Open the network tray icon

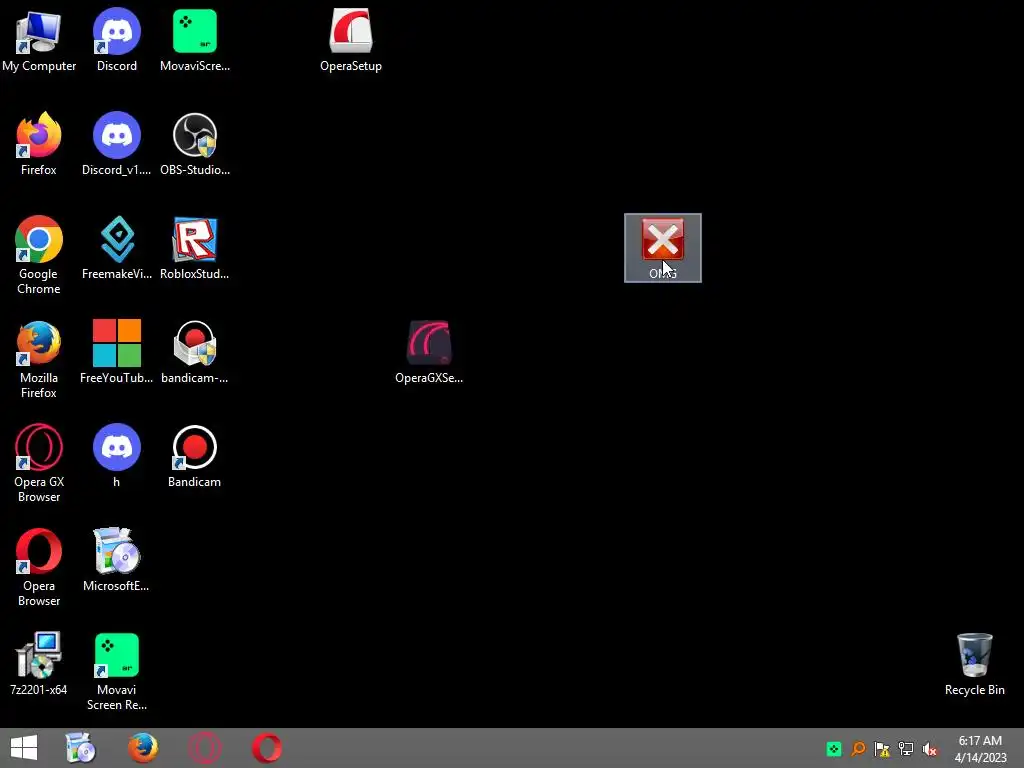906,749
